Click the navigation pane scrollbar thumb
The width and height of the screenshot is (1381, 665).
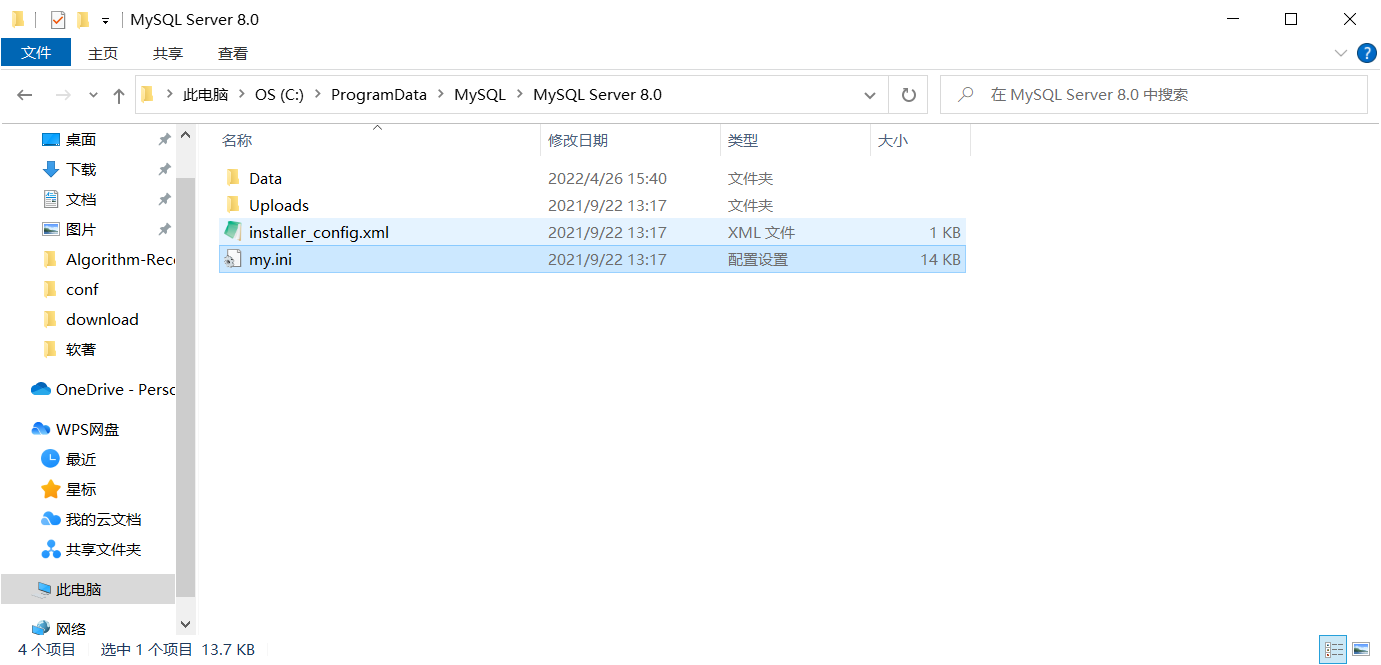pos(186,390)
